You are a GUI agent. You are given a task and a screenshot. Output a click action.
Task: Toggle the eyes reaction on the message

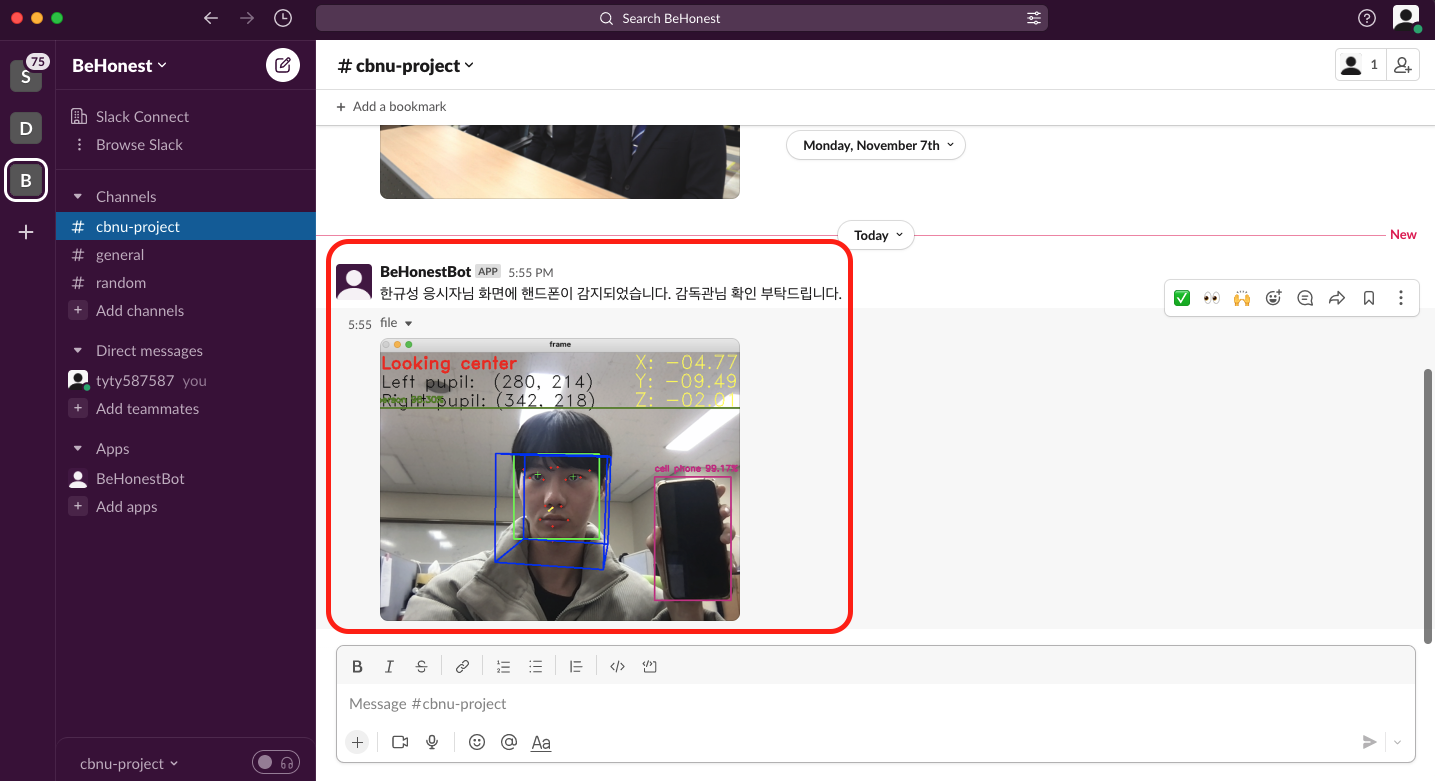click(x=1211, y=297)
